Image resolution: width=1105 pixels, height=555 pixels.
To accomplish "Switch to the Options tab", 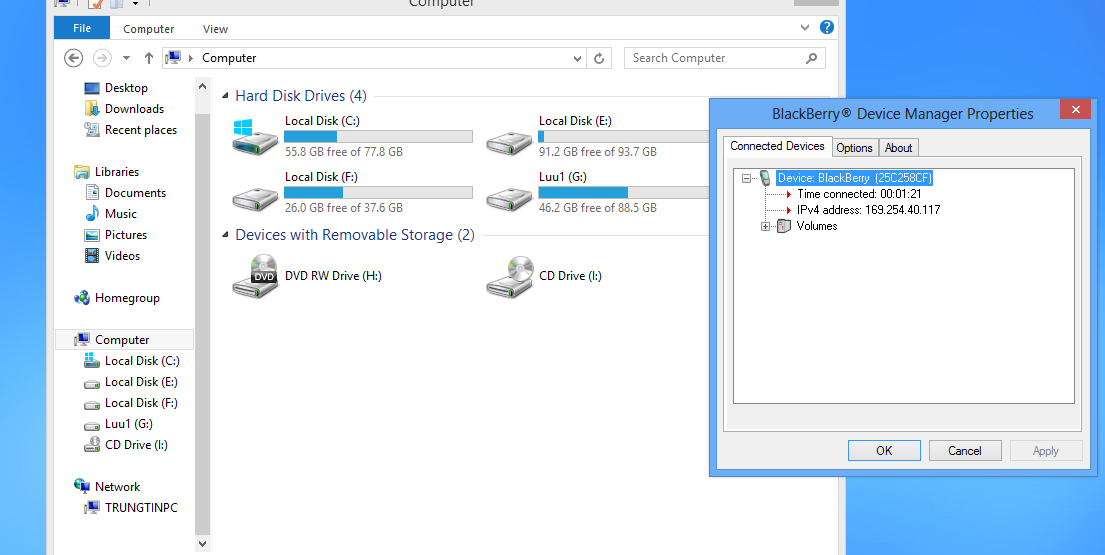I will [x=855, y=148].
